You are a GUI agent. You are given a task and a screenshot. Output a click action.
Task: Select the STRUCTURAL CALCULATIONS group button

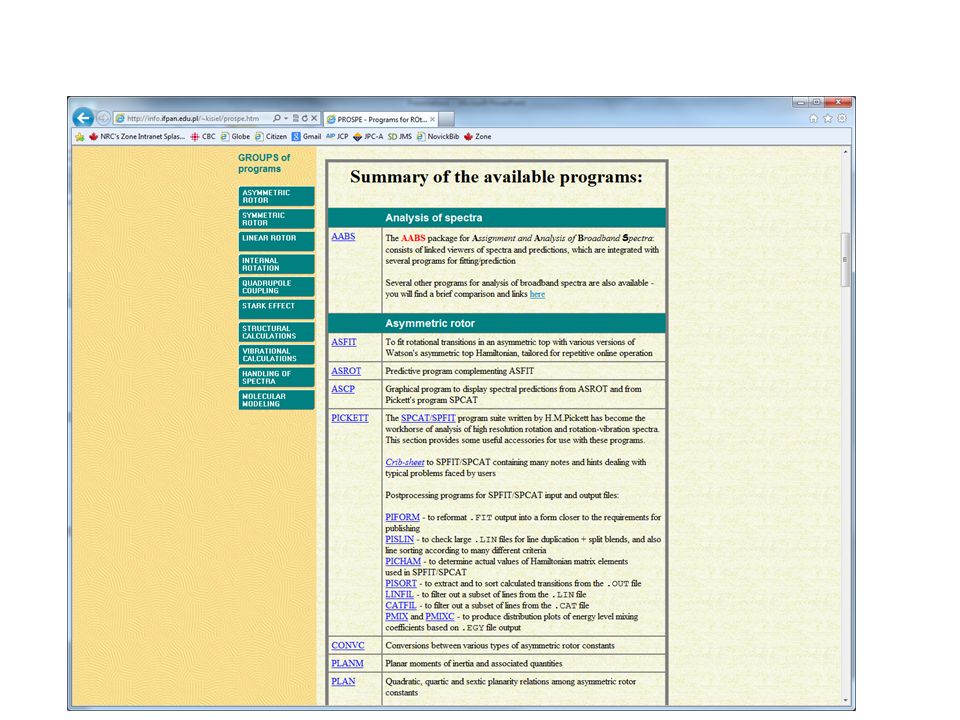276,332
